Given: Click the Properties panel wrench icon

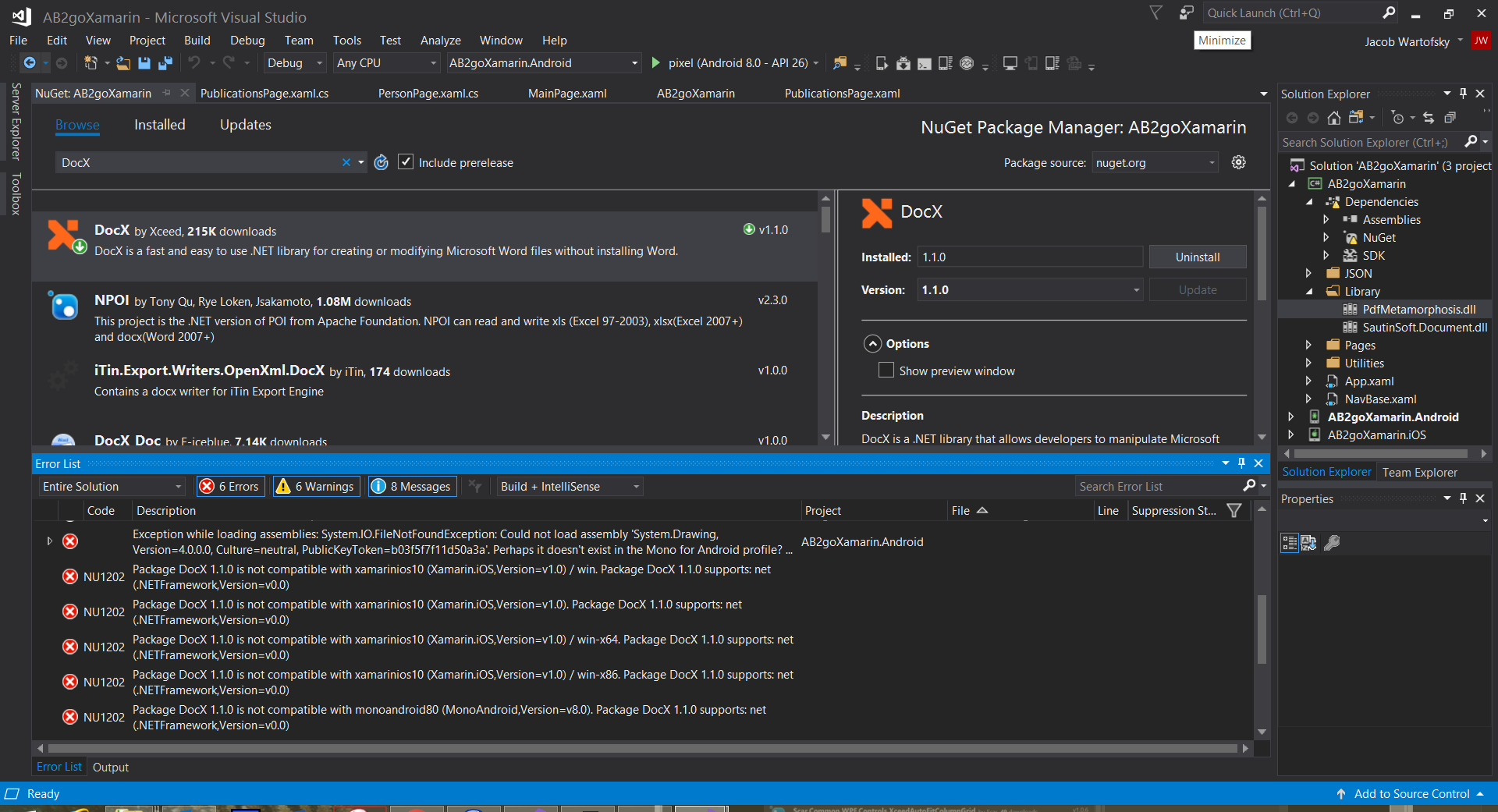Looking at the screenshot, I should click(1333, 543).
